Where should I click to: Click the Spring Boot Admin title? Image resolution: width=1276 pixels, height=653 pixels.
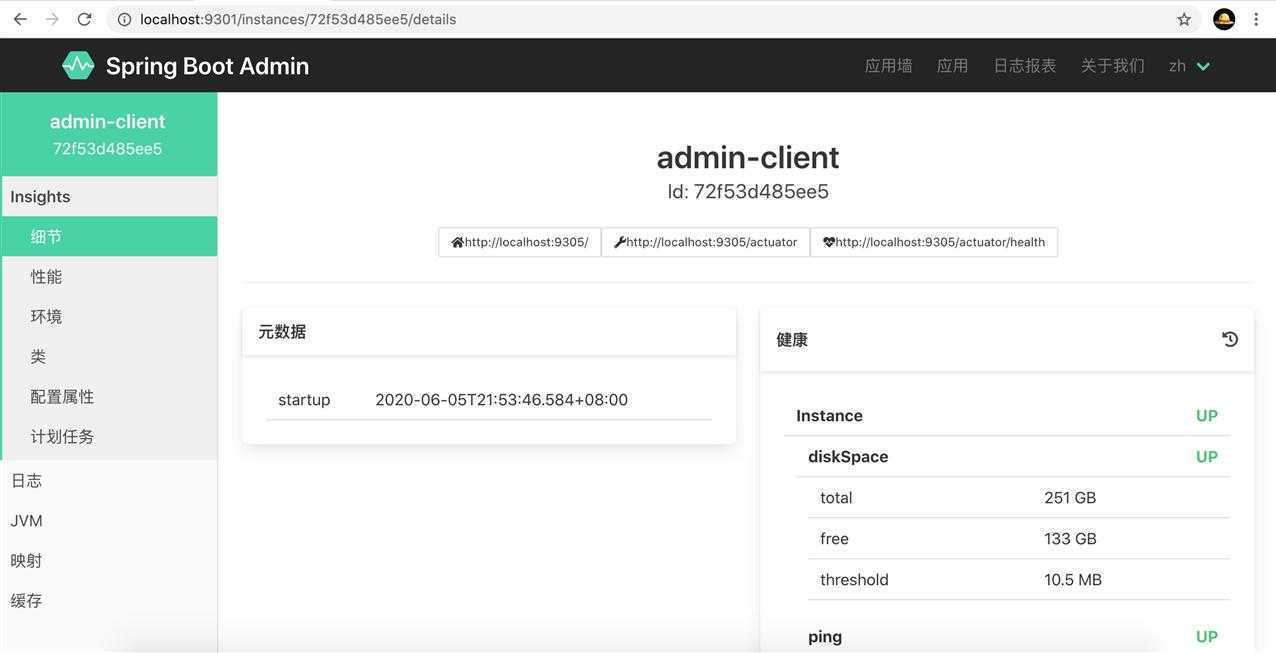[x=207, y=66]
